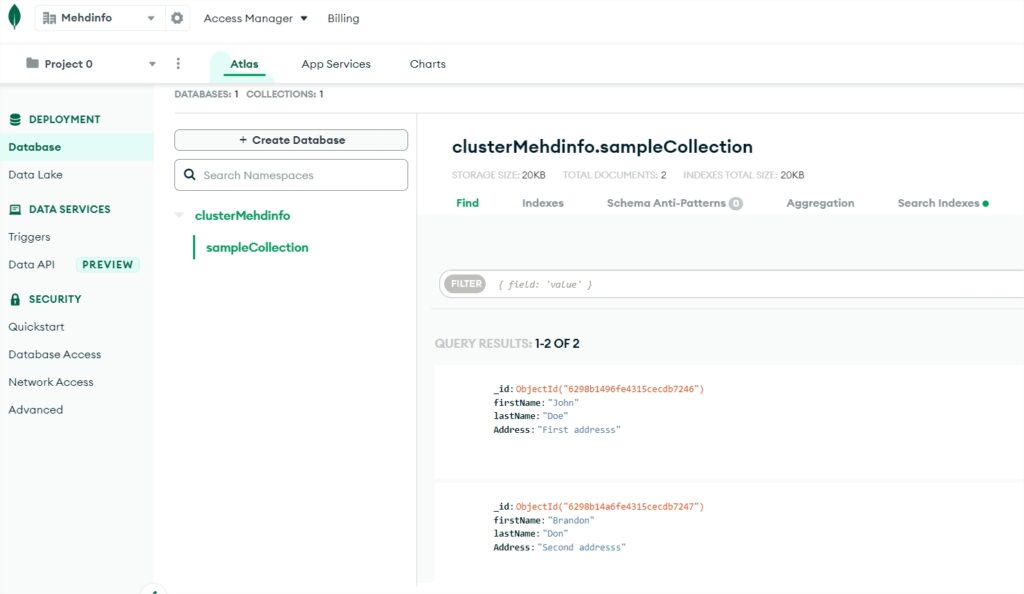Open the Indexes tab

(543, 203)
